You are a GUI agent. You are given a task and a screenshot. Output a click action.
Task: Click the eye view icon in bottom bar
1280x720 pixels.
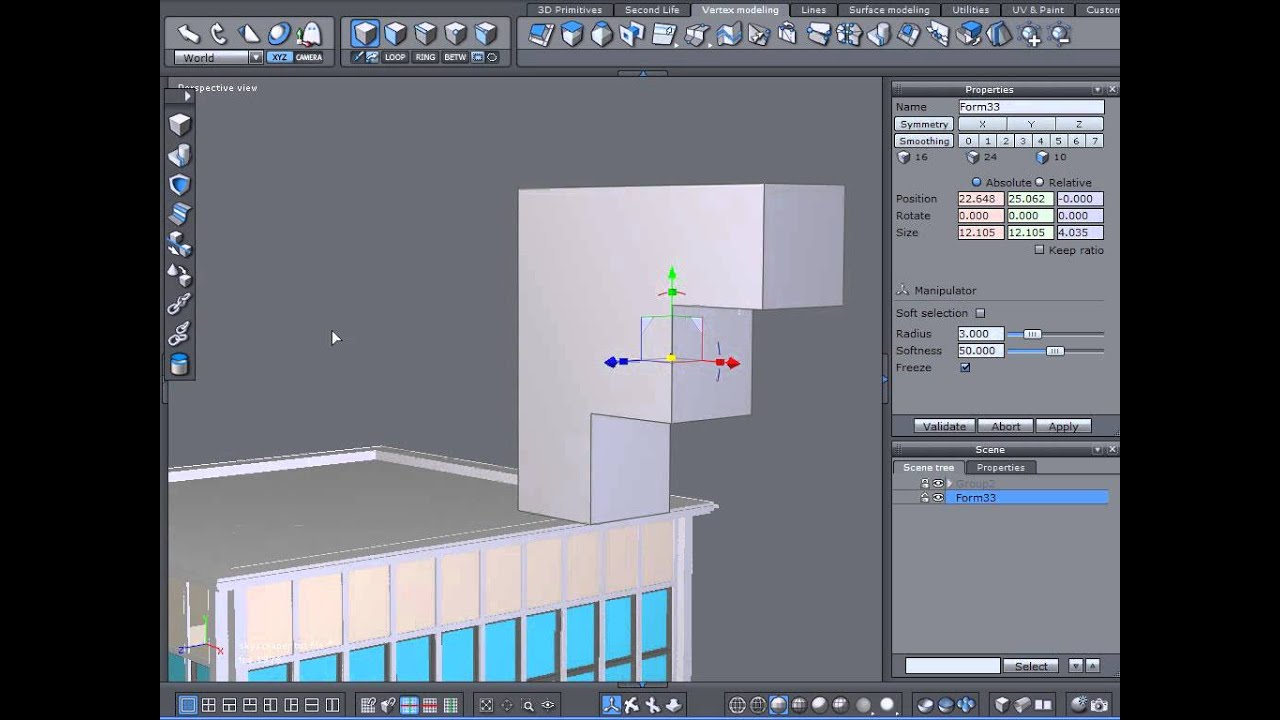[x=548, y=705]
